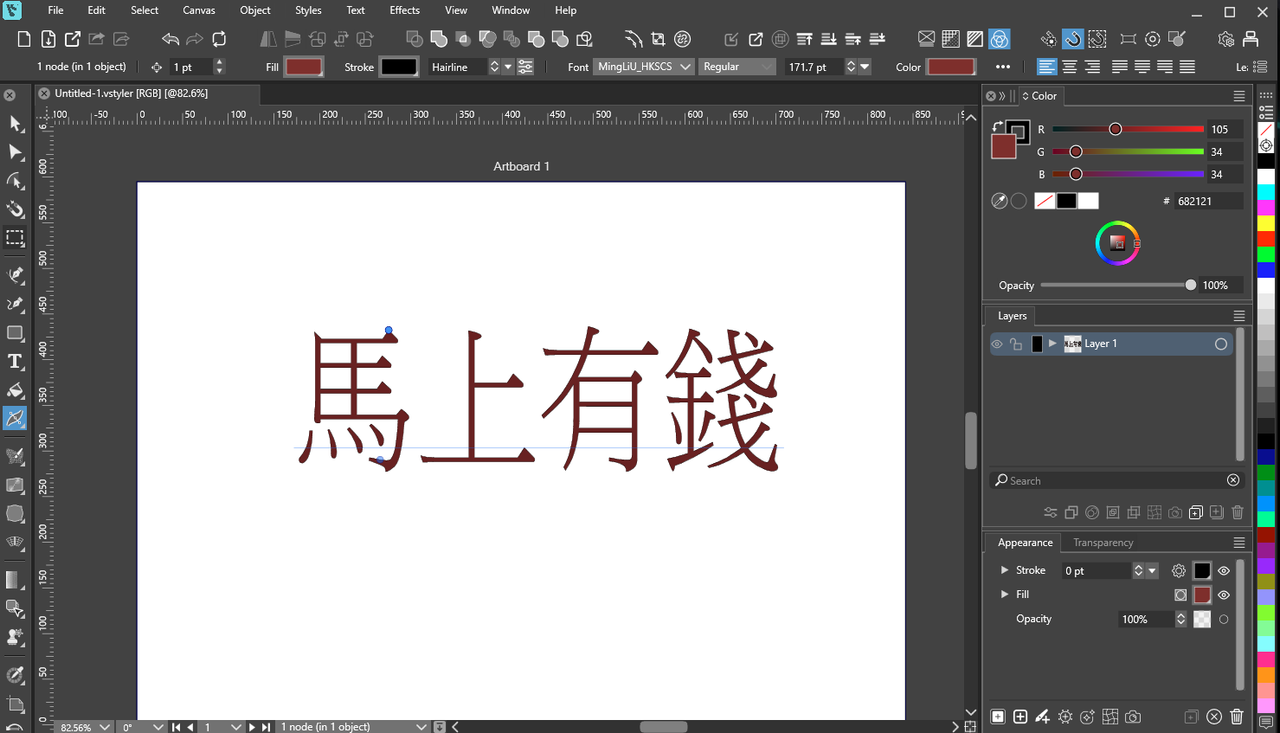Click the Fill color swatch in toolbar
This screenshot has height=733, width=1280.
coord(303,67)
